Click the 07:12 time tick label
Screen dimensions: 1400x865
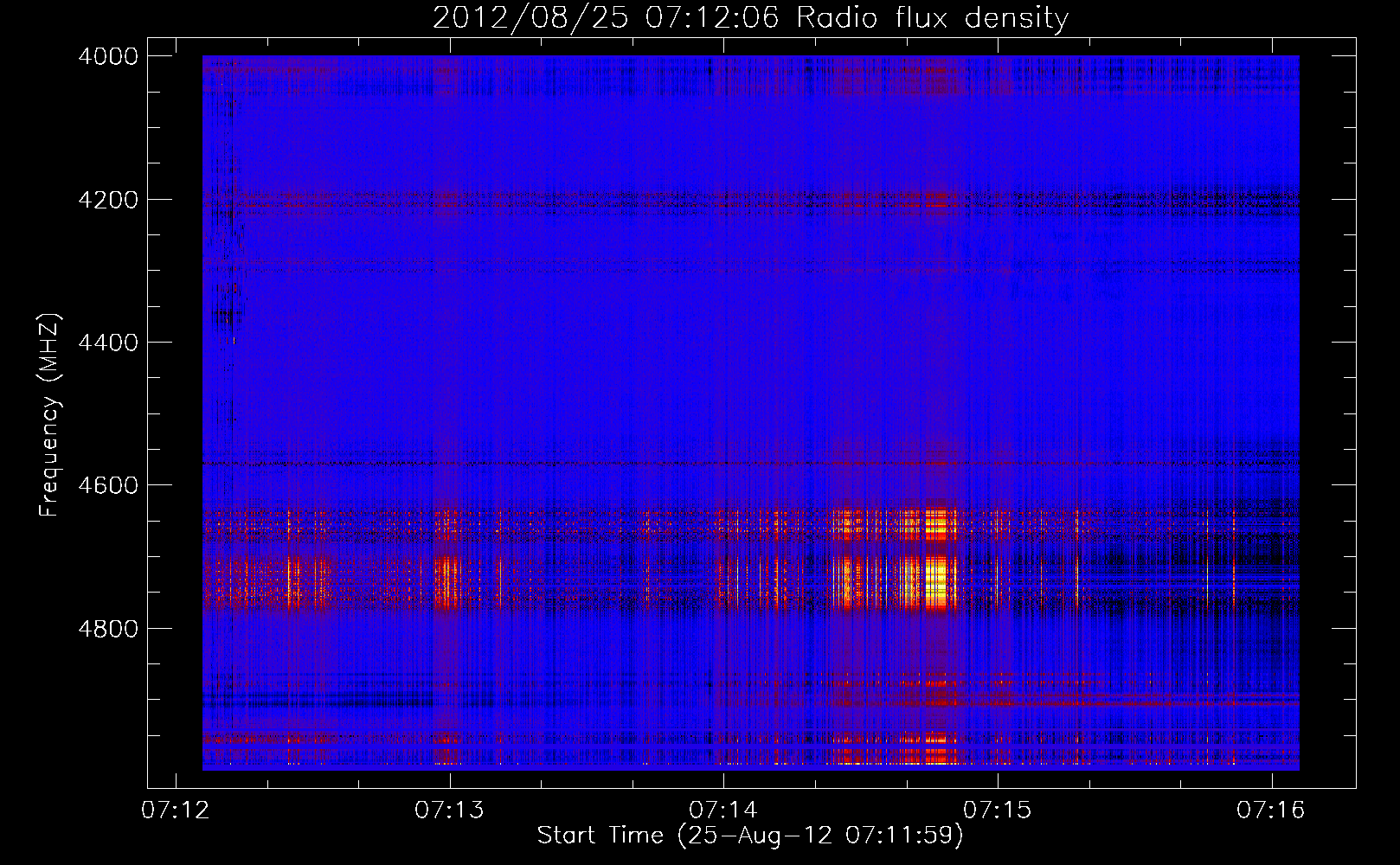[x=176, y=811]
